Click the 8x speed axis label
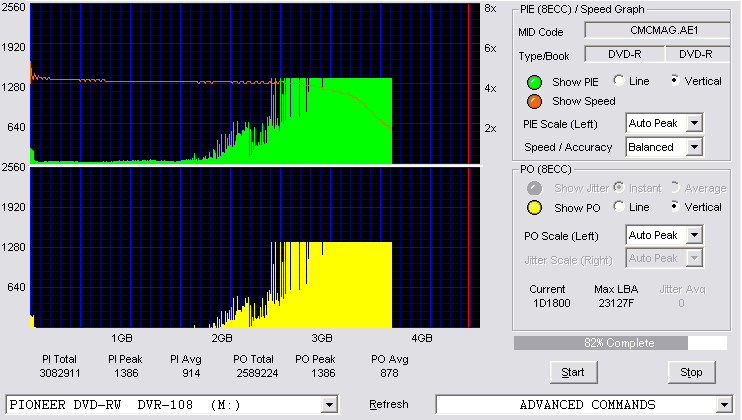The width and height of the screenshot is (742, 420). (490, 9)
